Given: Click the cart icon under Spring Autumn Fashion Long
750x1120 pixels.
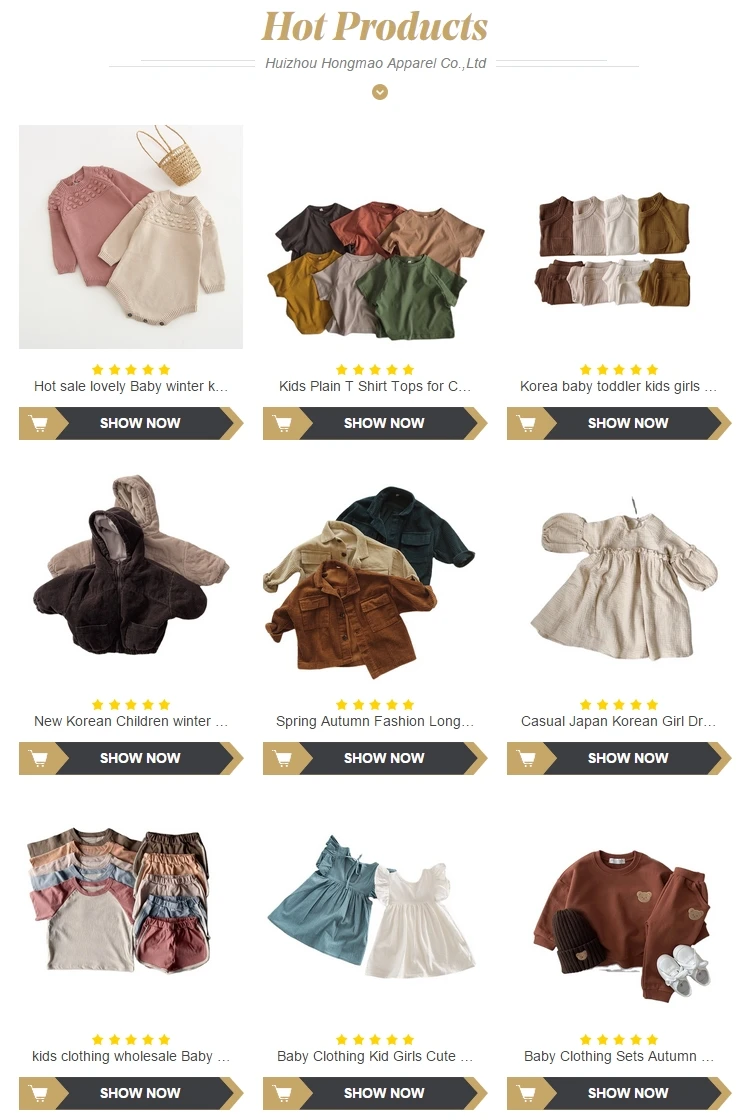Looking at the screenshot, I should (283, 759).
